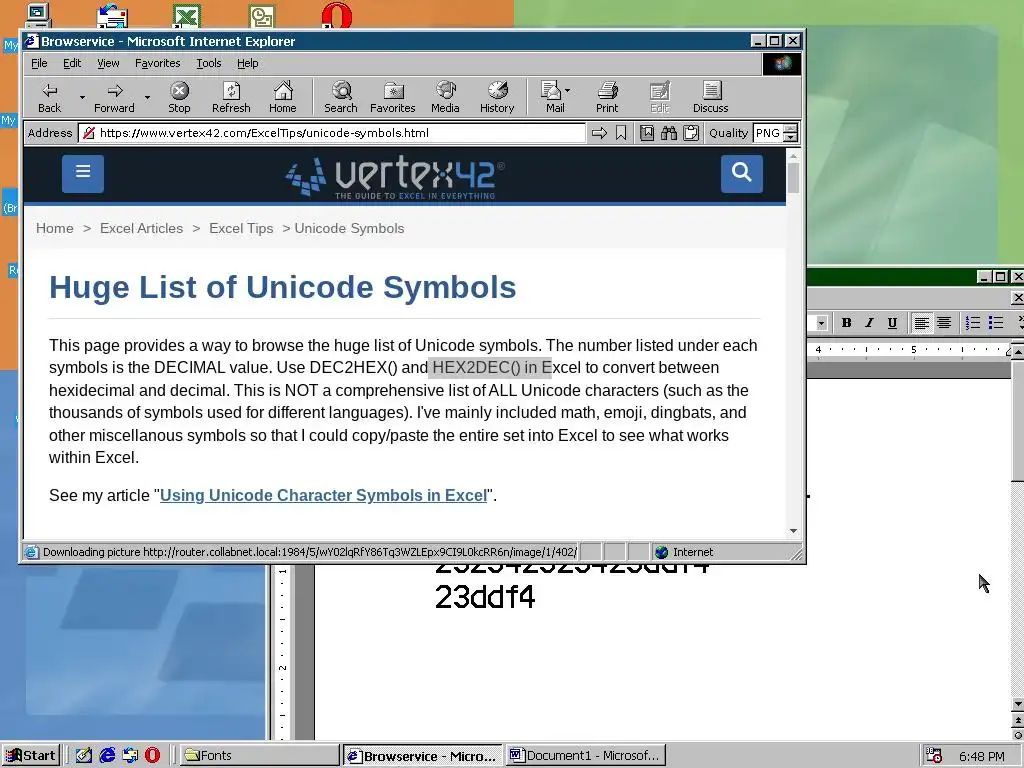This screenshot has height=768, width=1024.
Task: Open the File menu
Action: tap(39, 63)
